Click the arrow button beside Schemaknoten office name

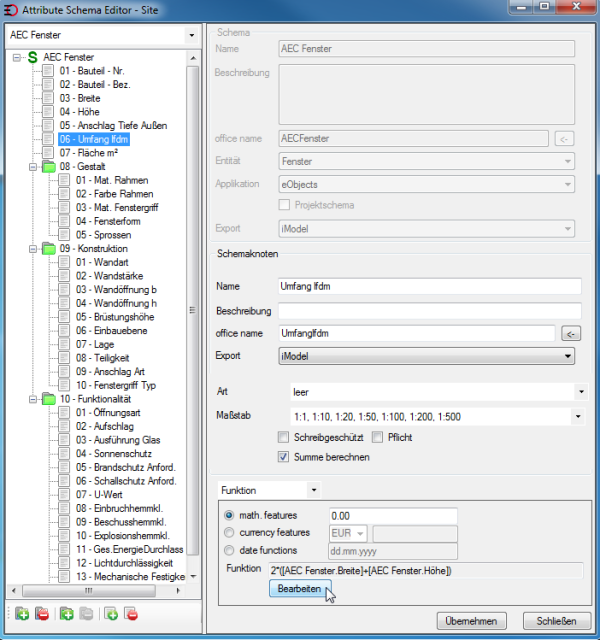click(x=571, y=333)
